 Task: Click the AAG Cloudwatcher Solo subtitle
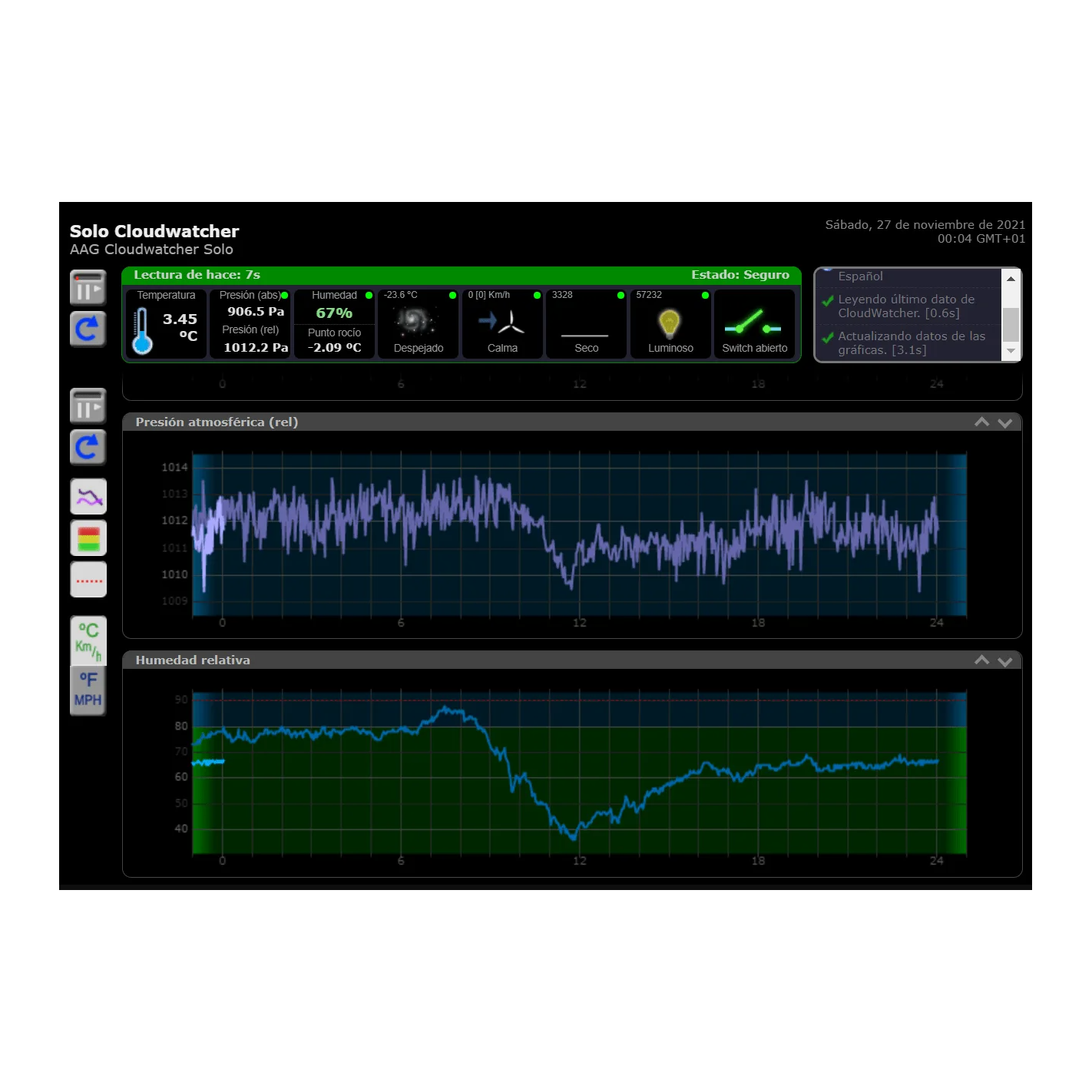(x=151, y=250)
